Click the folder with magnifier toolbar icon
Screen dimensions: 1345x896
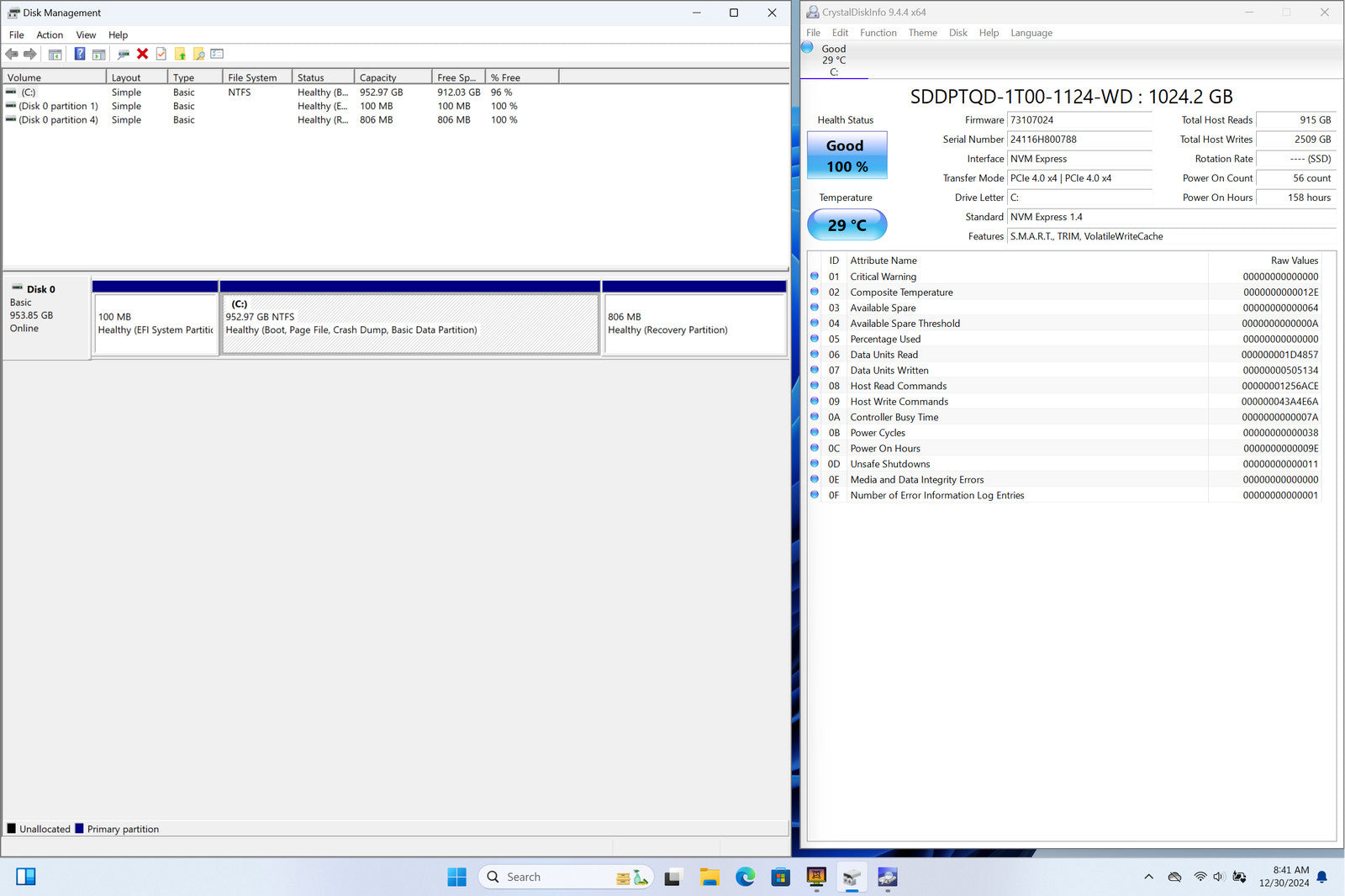[198, 54]
